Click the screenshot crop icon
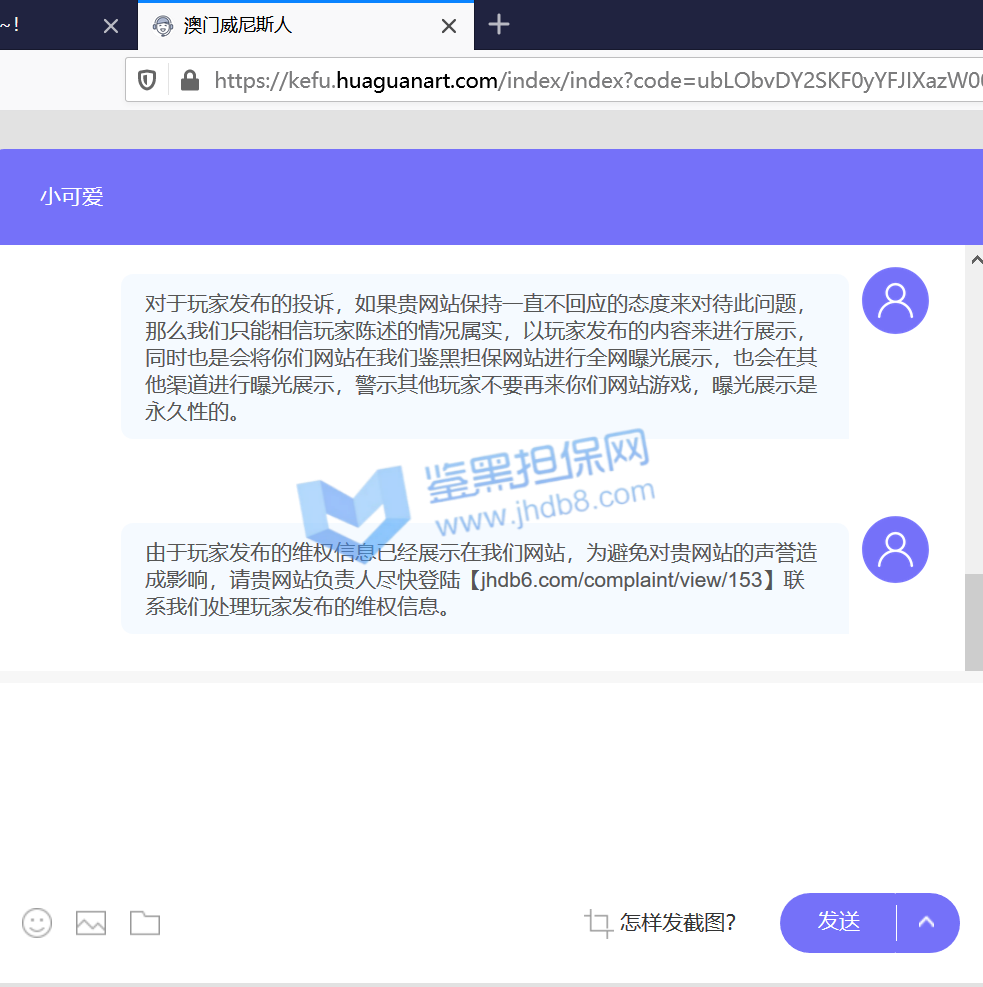The height and width of the screenshot is (987, 983). (x=598, y=923)
